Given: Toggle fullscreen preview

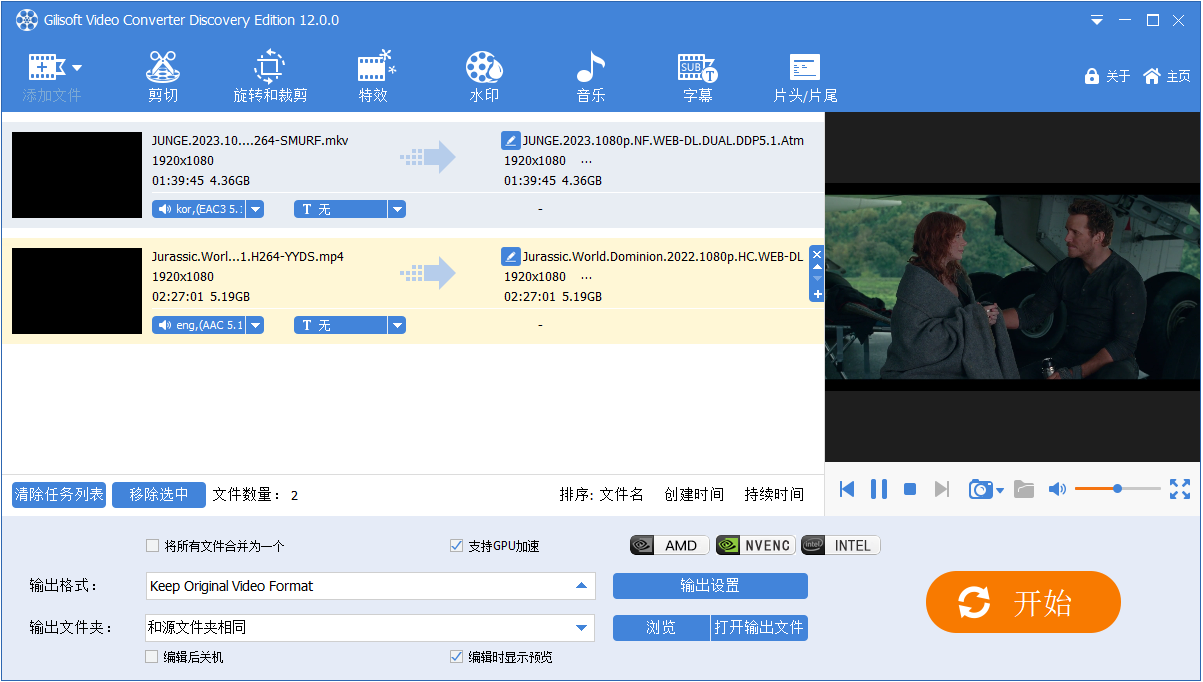Looking at the screenshot, I should point(1180,489).
